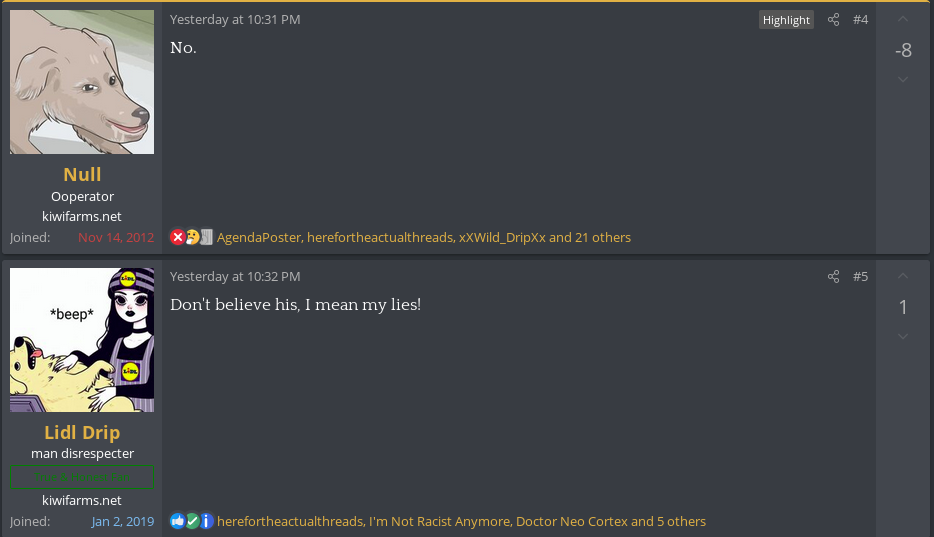Open Null's user profile name link
Viewport: 934px width, 537px height.
click(82, 175)
